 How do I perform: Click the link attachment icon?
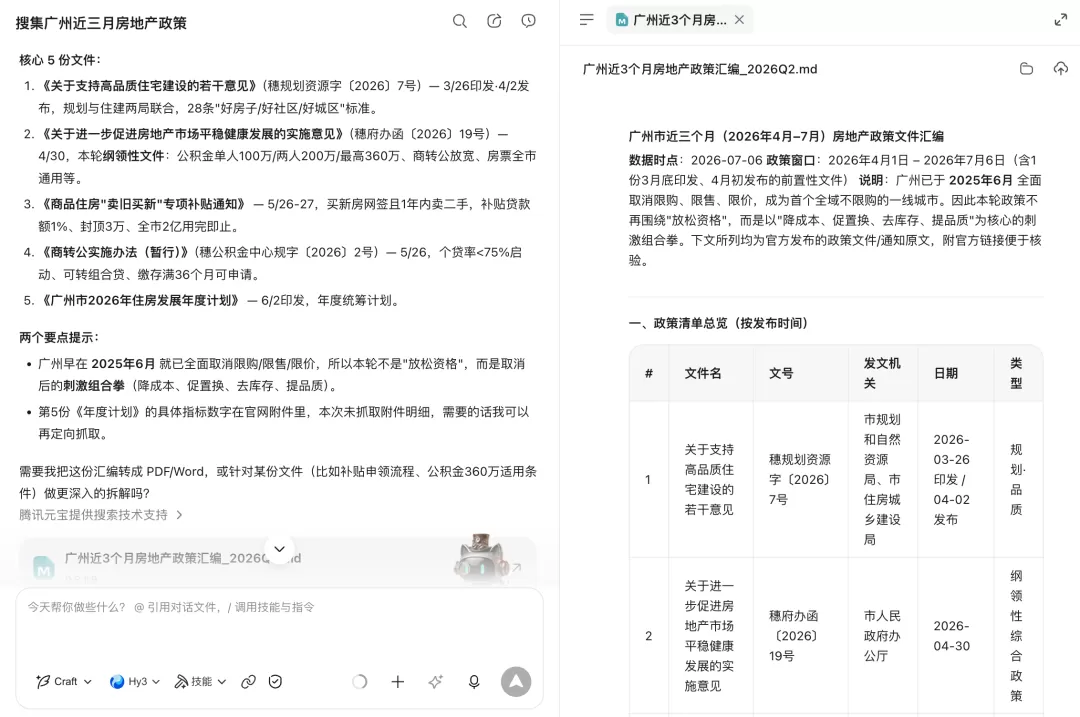249,681
